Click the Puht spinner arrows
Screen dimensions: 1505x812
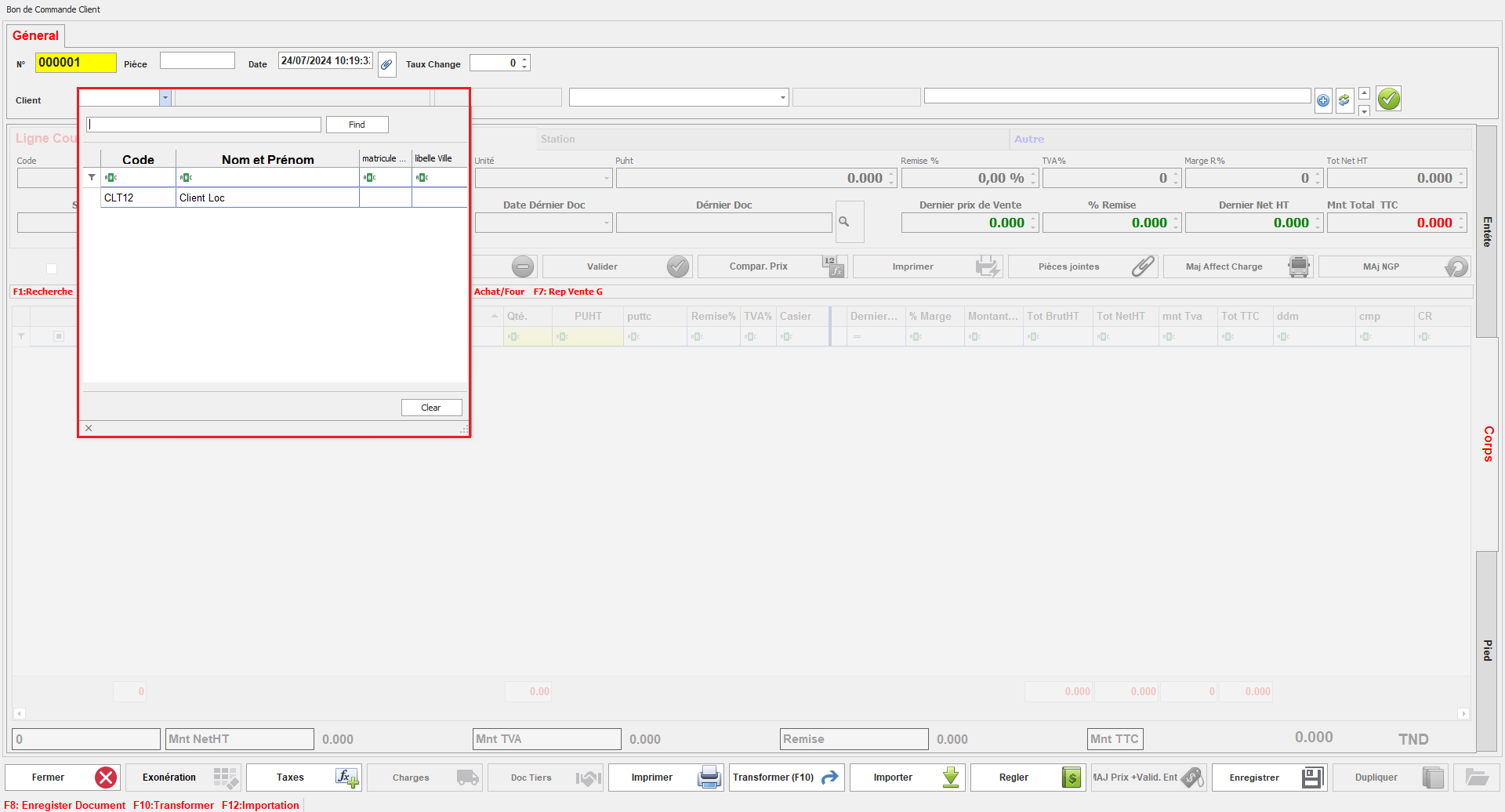pyautogui.click(x=891, y=179)
